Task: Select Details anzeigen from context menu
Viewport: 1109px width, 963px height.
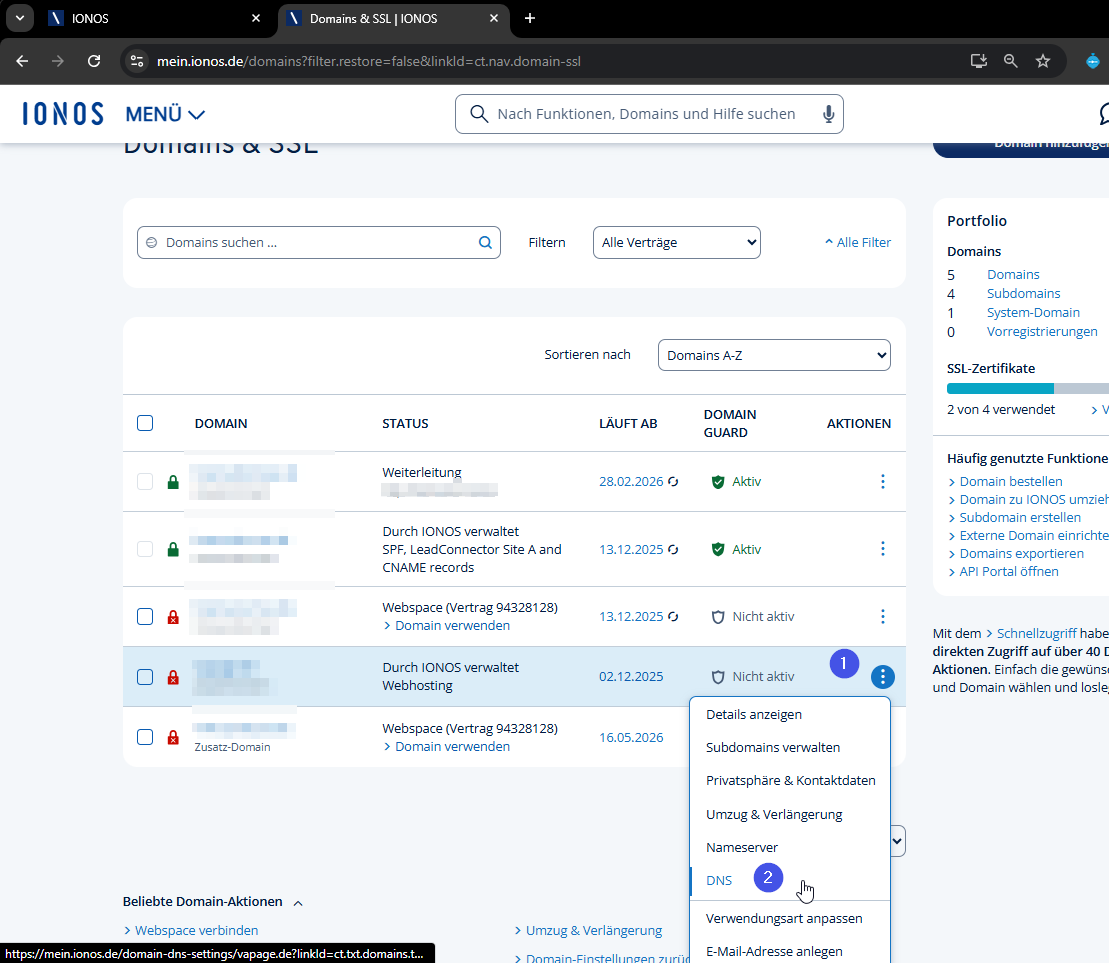Action: point(754,714)
